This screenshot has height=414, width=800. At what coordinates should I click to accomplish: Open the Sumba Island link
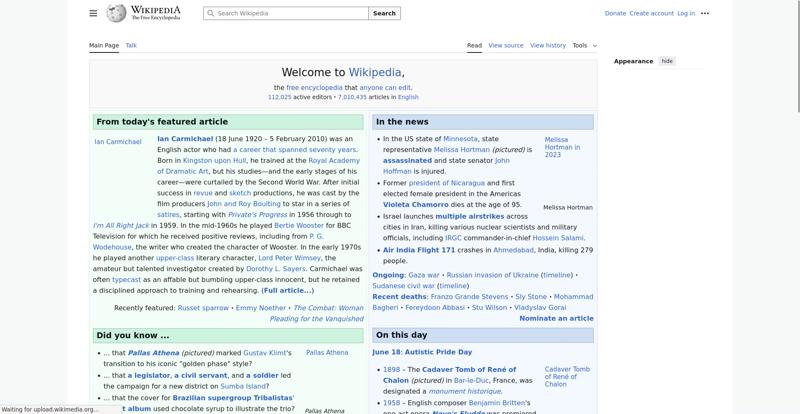coord(243,386)
